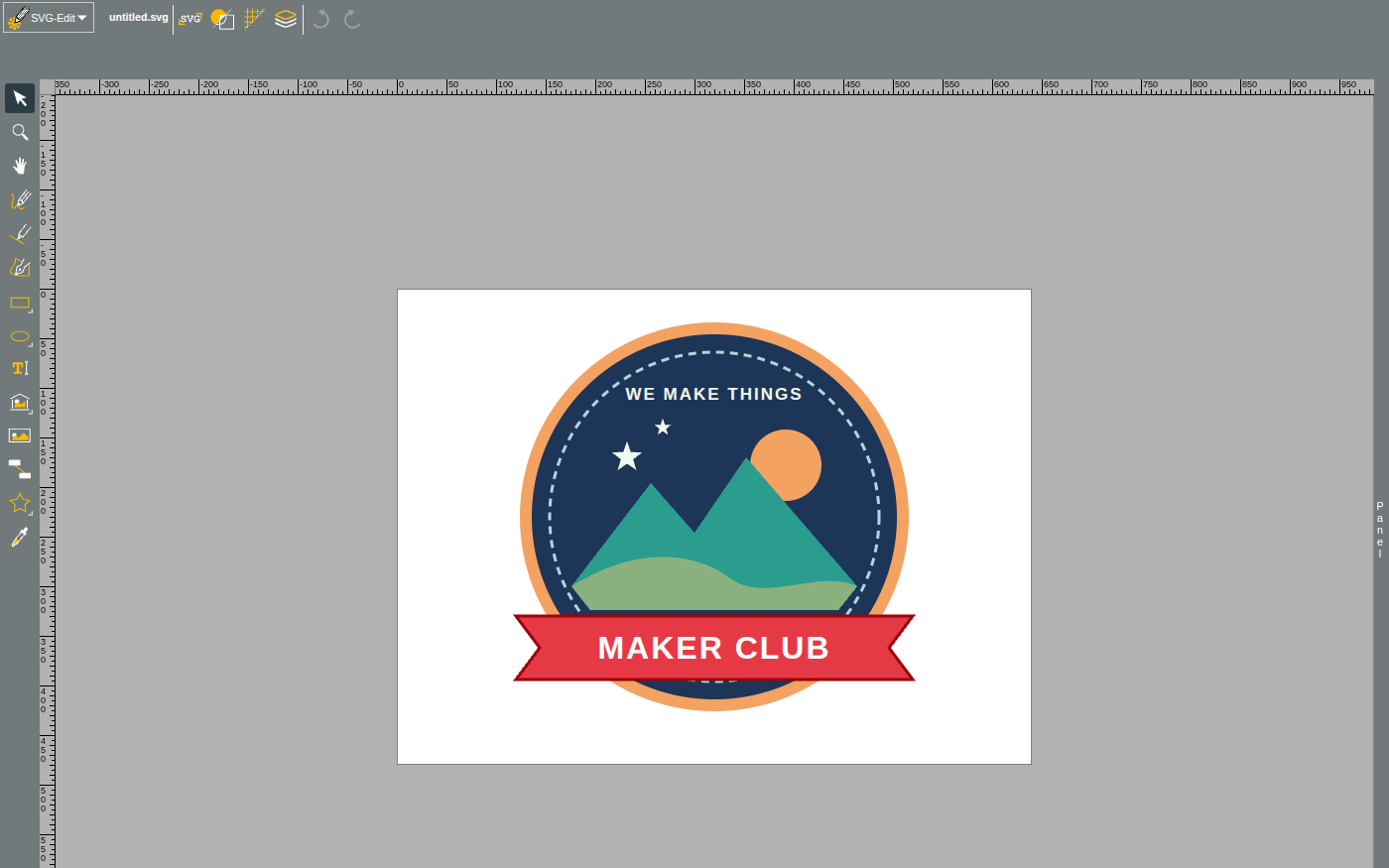This screenshot has width=1389, height=868.
Task: Select the MAKER CLUB banner text
Action: [713, 648]
